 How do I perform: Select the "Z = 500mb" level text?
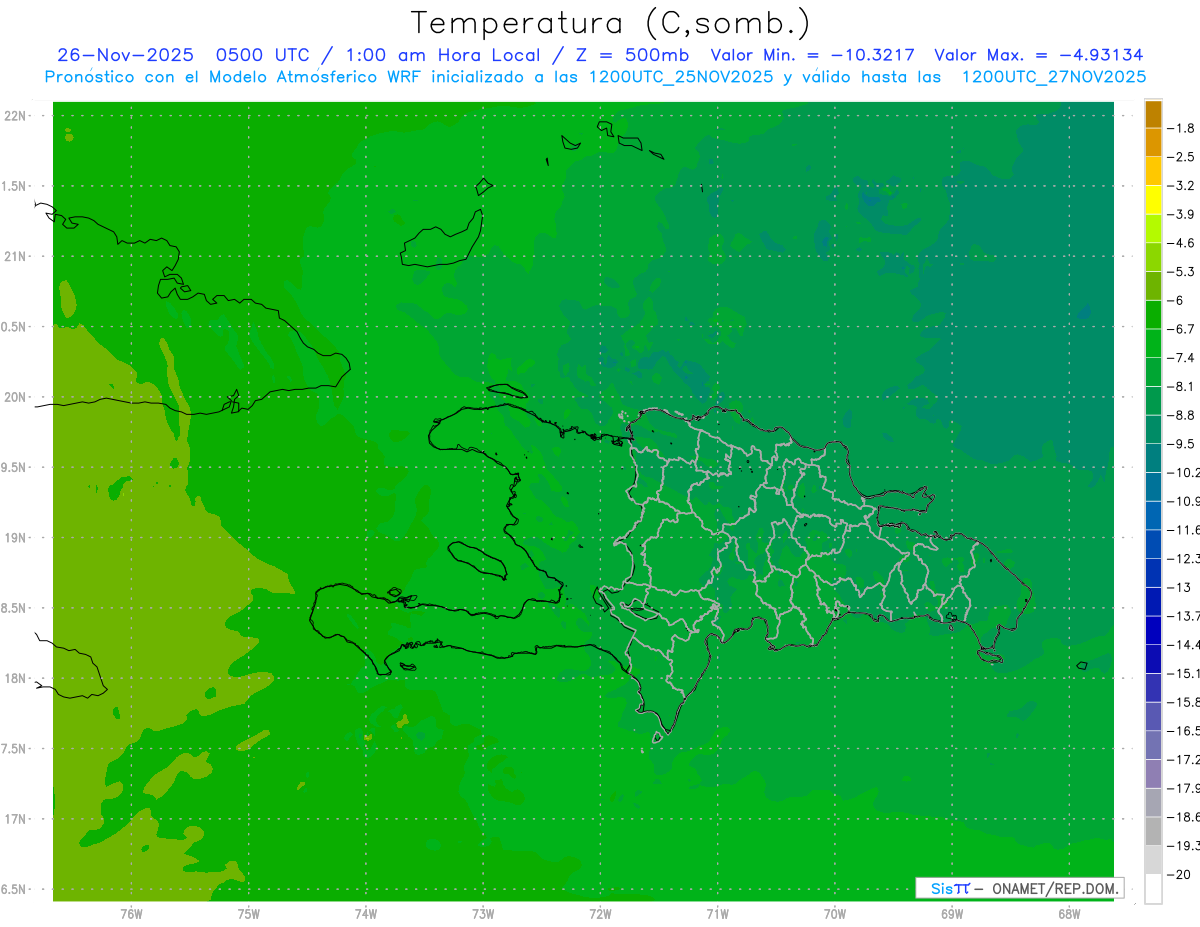point(627,55)
